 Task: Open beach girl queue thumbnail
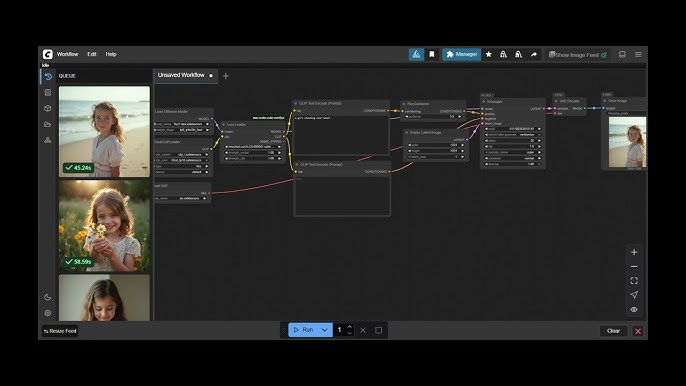pyautogui.click(x=104, y=131)
